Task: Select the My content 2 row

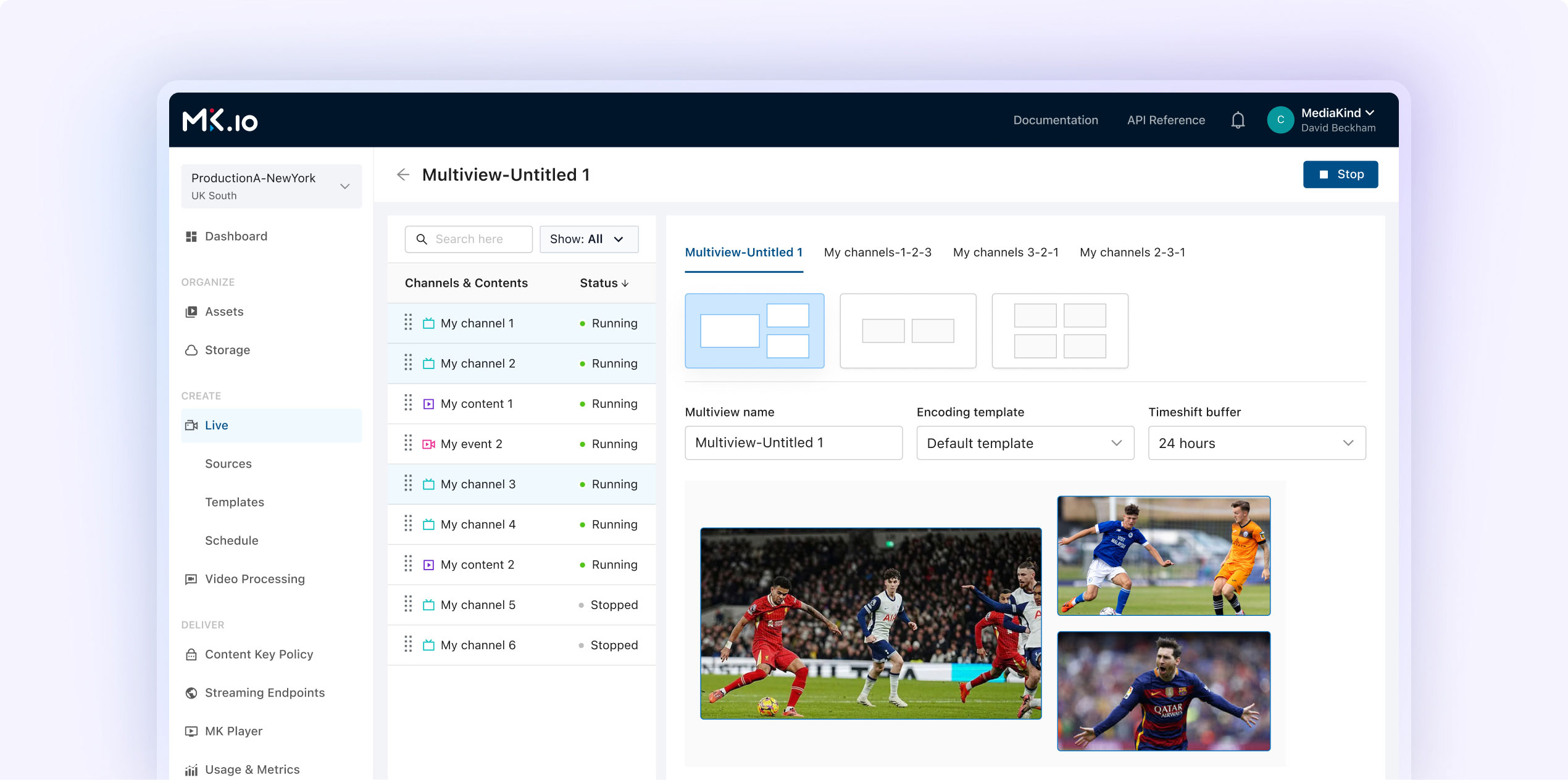Action: click(522, 565)
